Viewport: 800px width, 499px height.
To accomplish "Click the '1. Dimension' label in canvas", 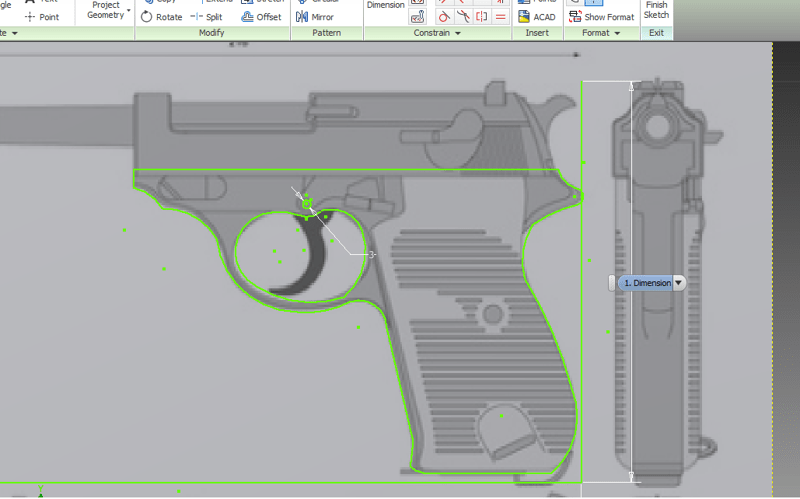I will [x=647, y=283].
